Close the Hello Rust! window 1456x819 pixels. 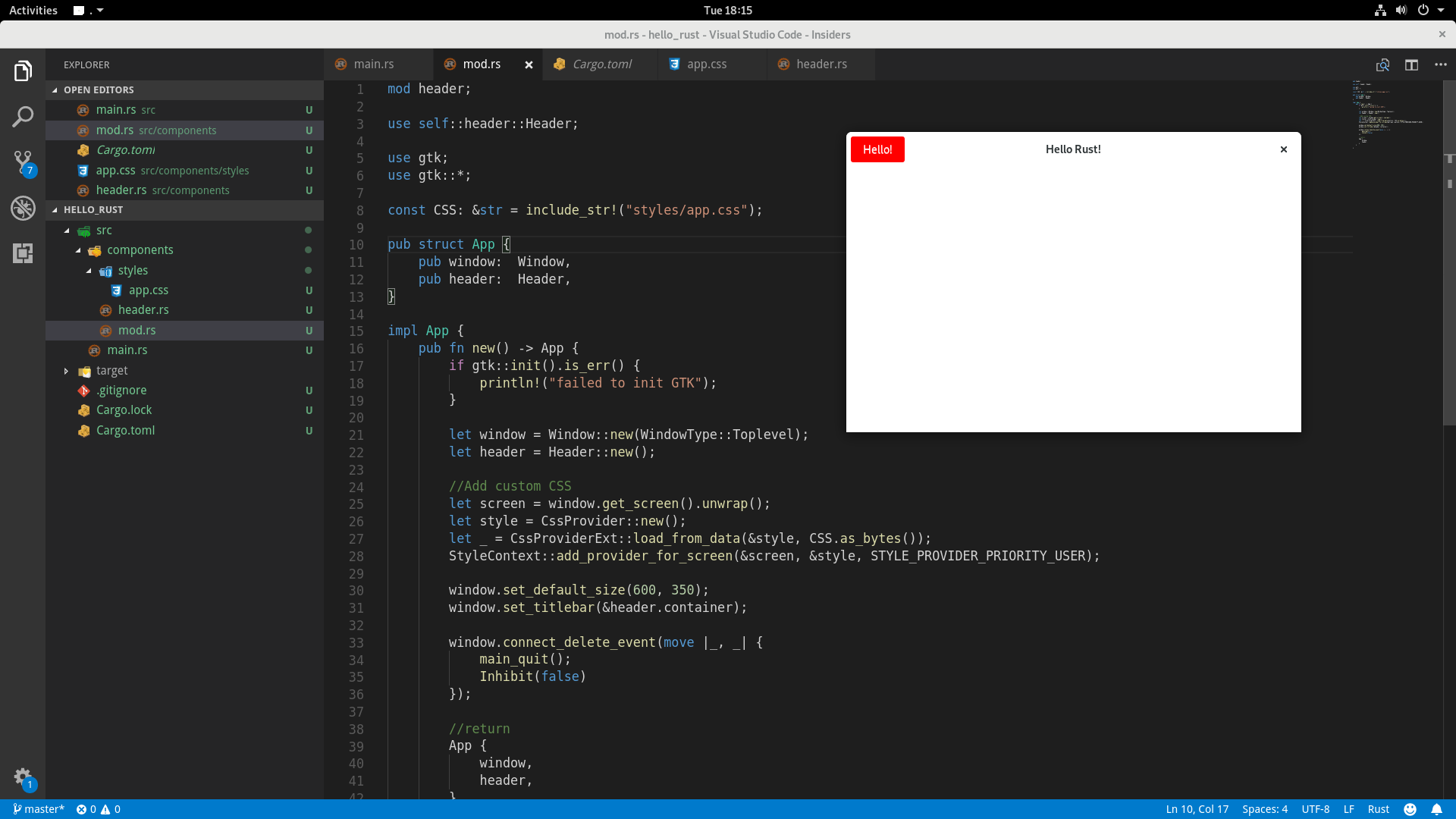pos(1284,149)
